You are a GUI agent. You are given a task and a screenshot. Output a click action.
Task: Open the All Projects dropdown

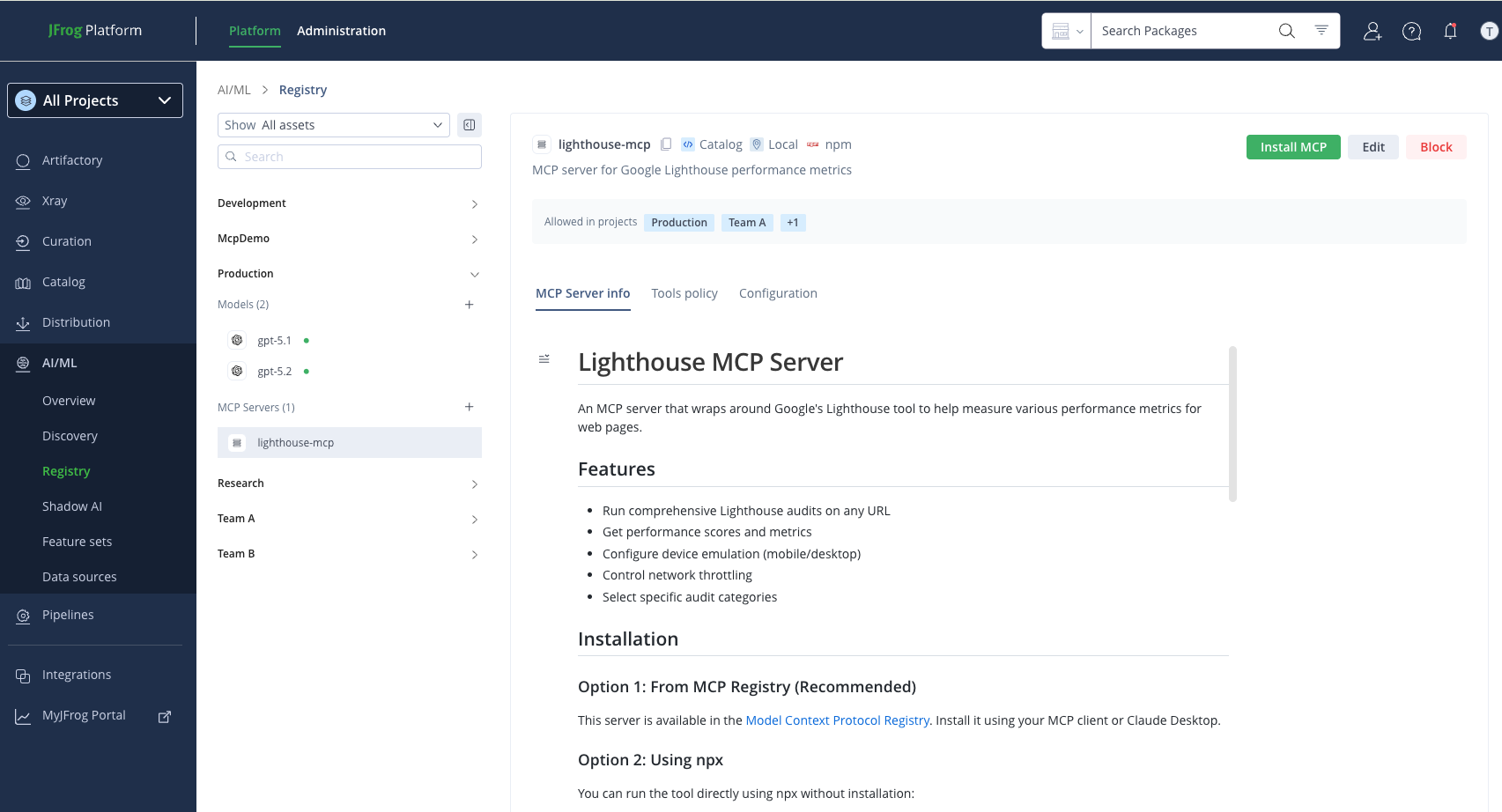[x=95, y=100]
